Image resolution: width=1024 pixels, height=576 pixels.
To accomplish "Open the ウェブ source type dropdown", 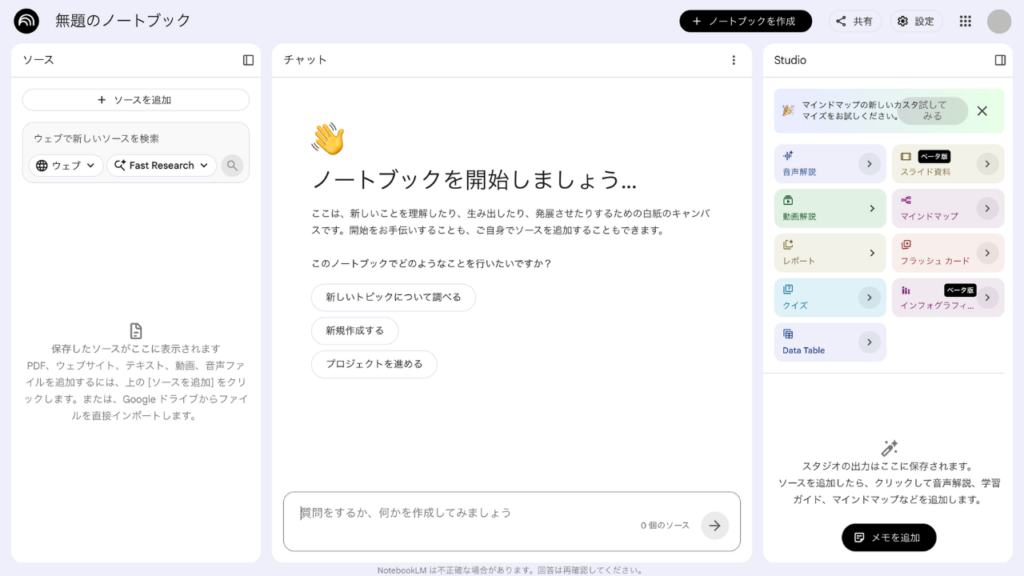I will (65, 165).
